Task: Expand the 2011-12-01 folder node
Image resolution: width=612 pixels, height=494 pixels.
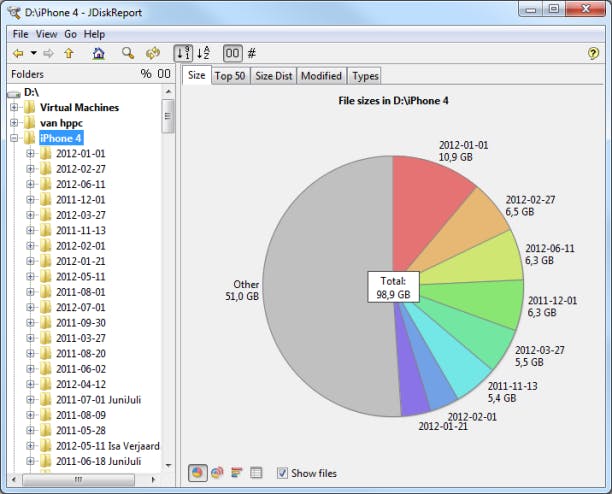Action: 30,200
